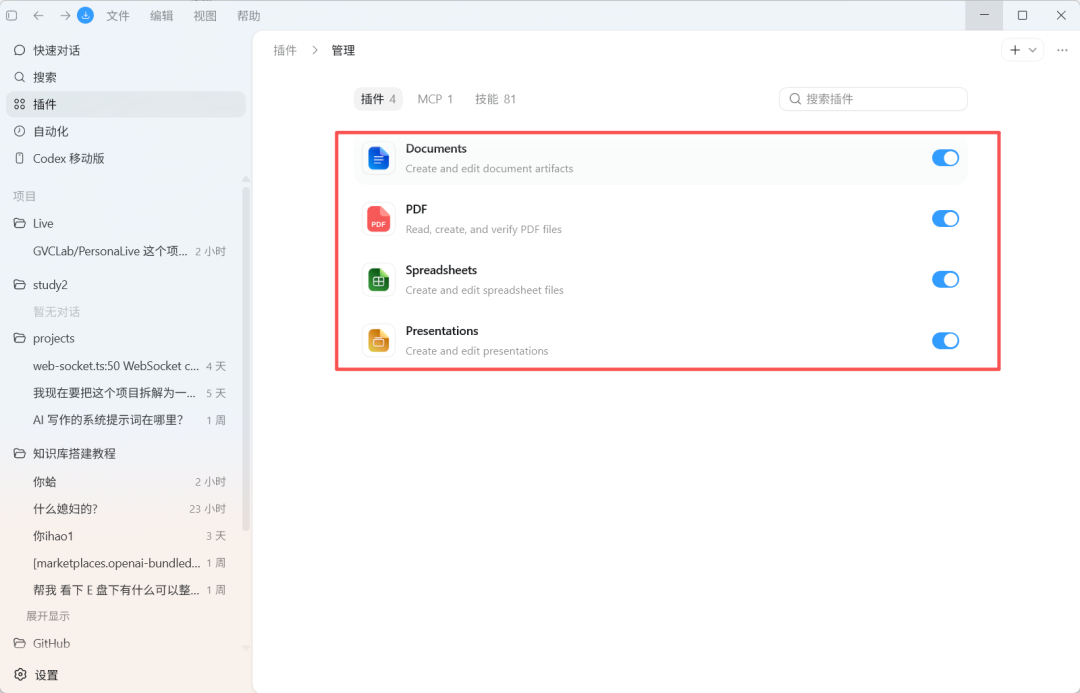Click the Documents plugin icon
Screen dimensions: 1080x693
378,158
